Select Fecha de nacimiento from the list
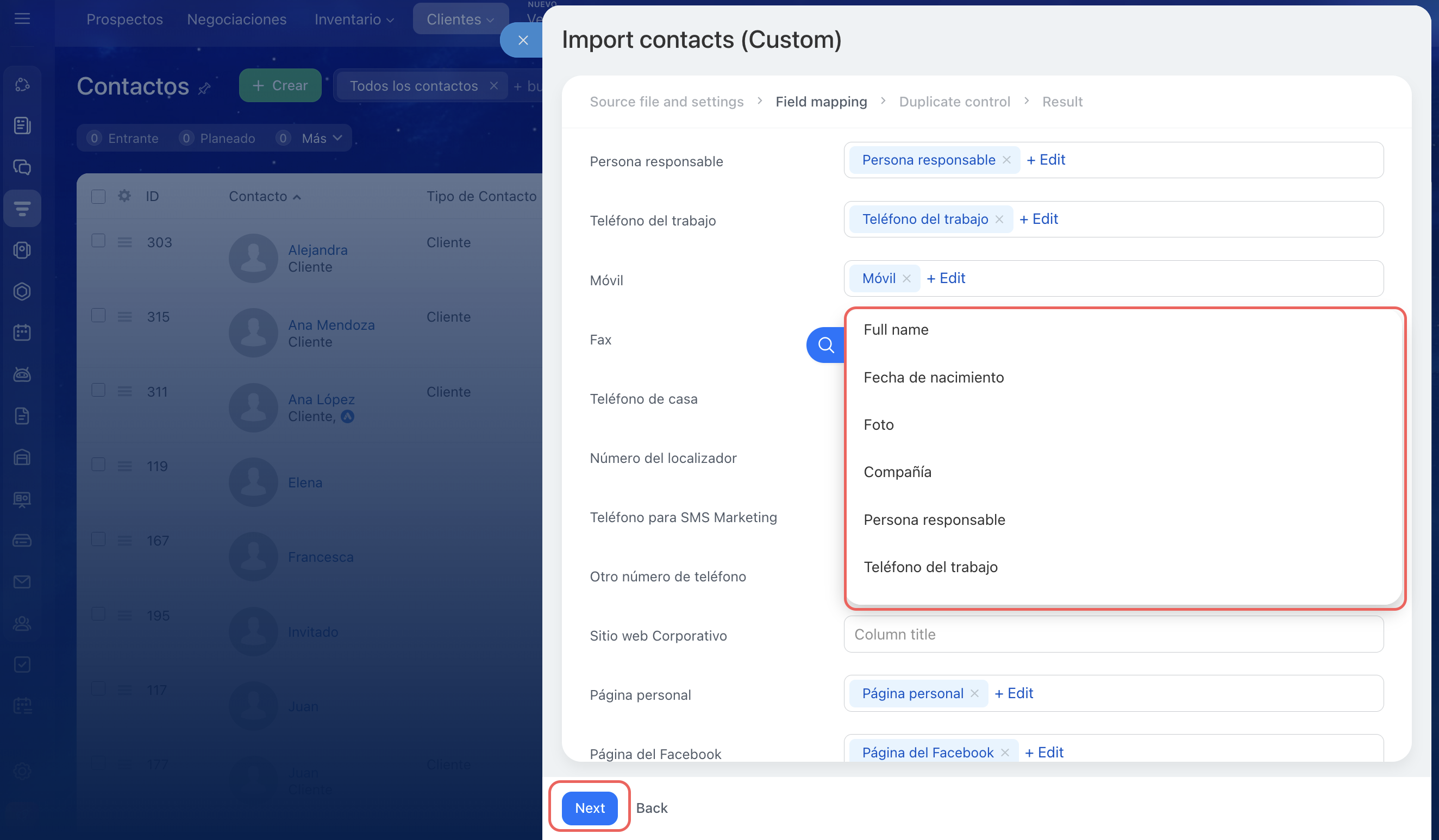The image size is (1439, 840). coord(933,378)
